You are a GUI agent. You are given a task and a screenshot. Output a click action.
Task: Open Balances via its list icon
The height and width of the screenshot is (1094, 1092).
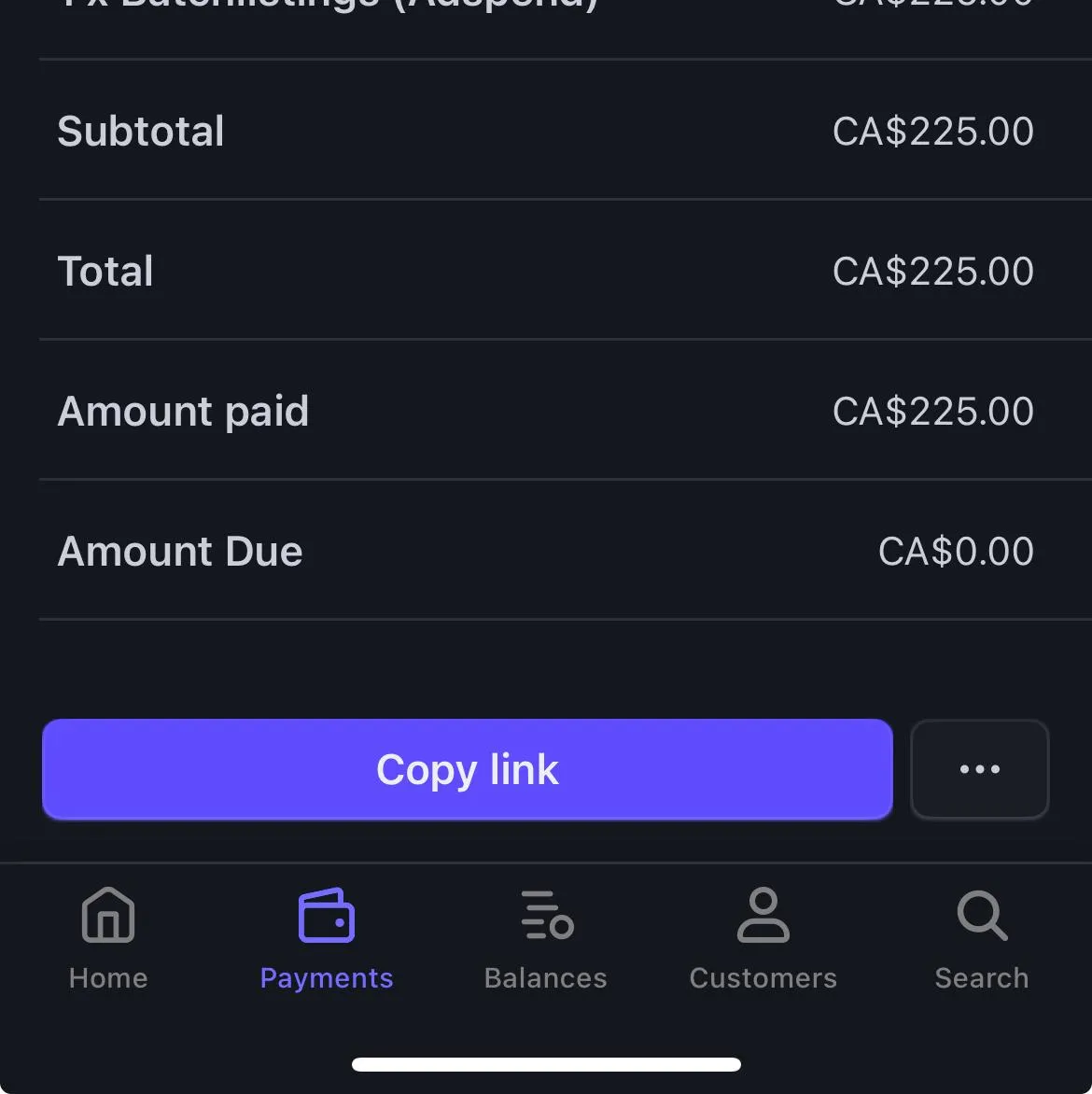pyautogui.click(x=546, y=915)
